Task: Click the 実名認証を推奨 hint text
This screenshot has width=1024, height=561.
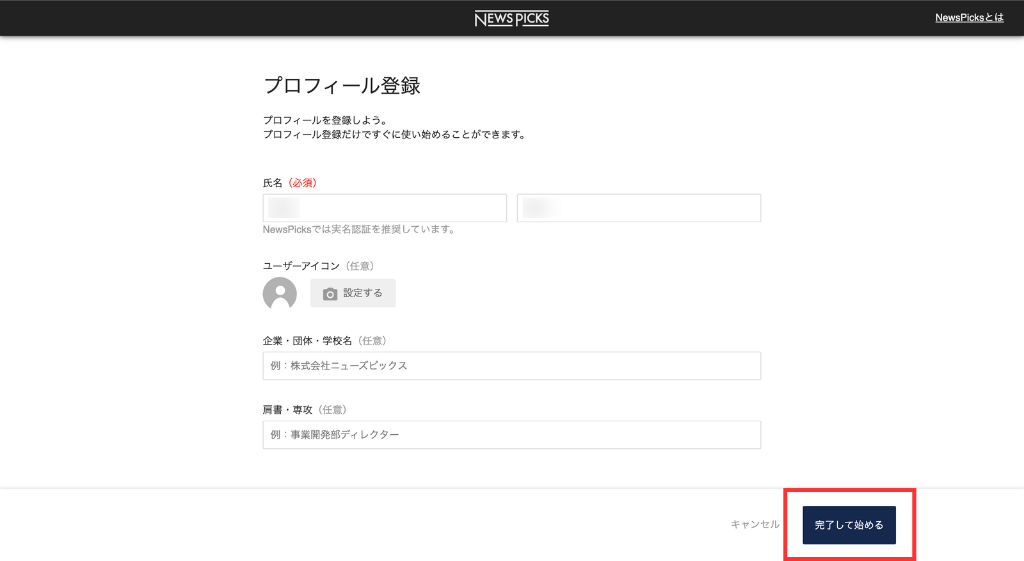Action: [358, 229]
